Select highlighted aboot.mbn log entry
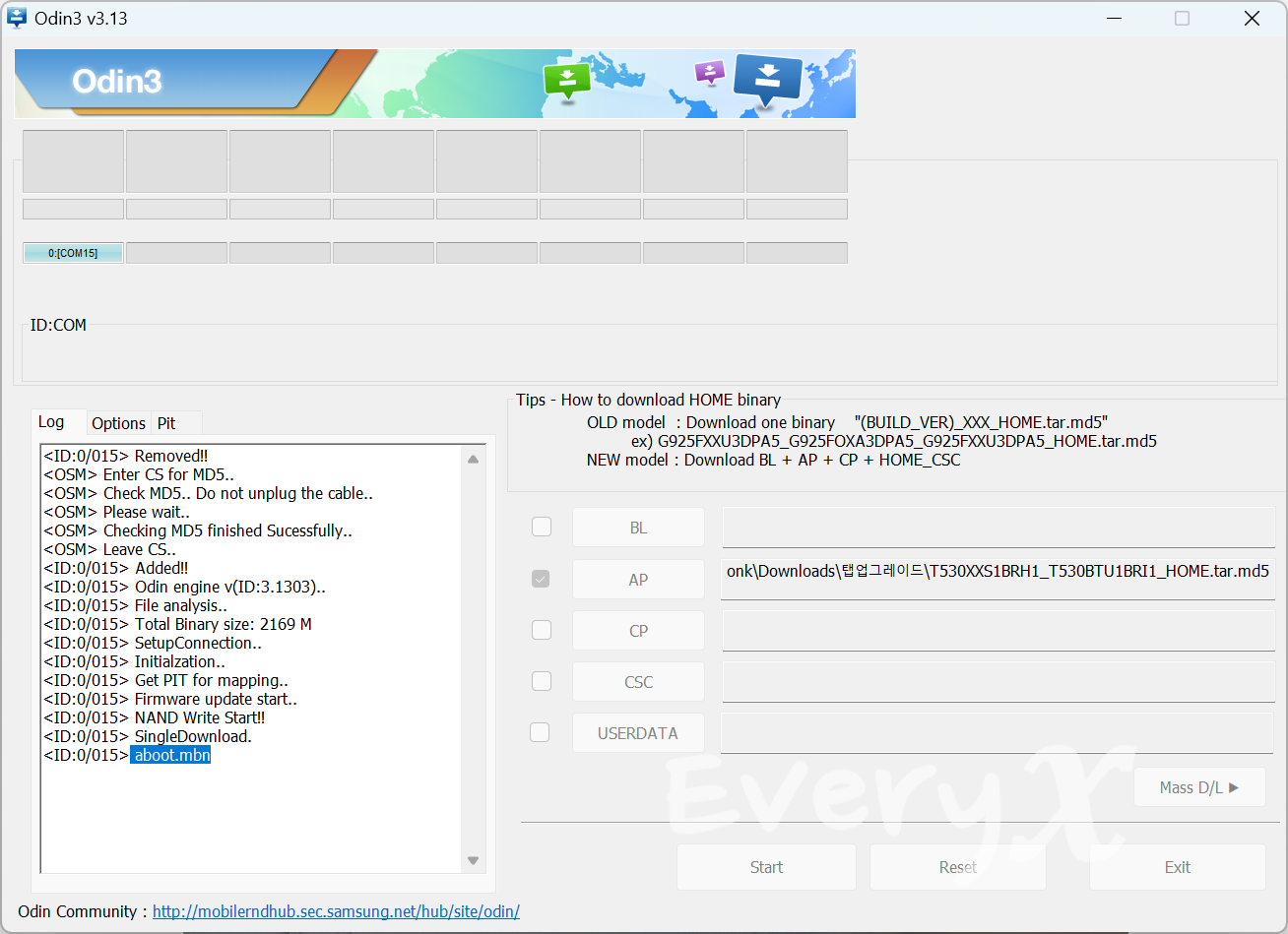Viewport: 1288px width, 934px height. (x=170, y=755)
